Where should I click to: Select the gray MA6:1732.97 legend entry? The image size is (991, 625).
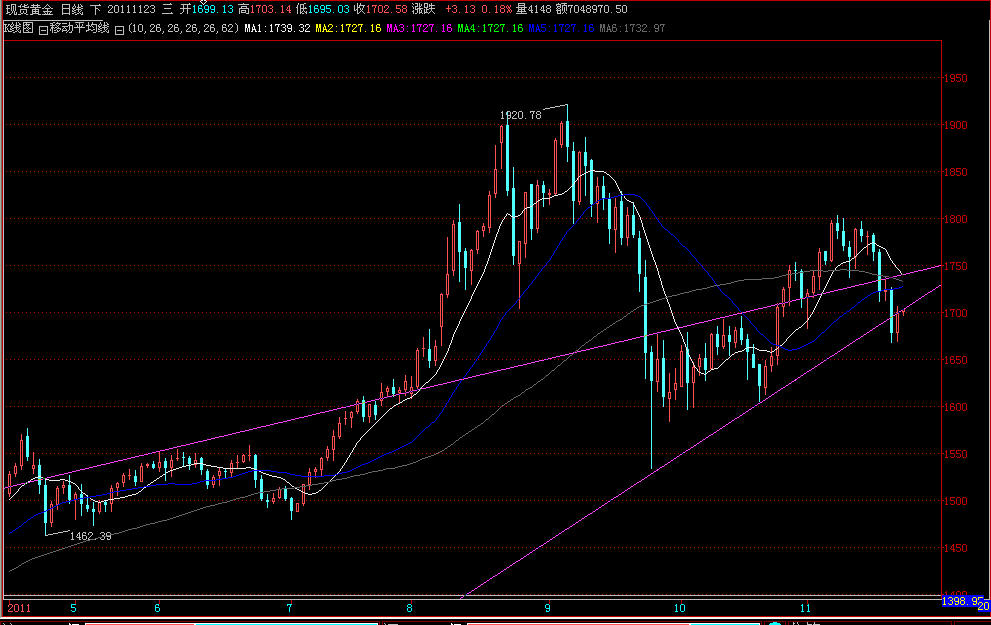point(632,28)
